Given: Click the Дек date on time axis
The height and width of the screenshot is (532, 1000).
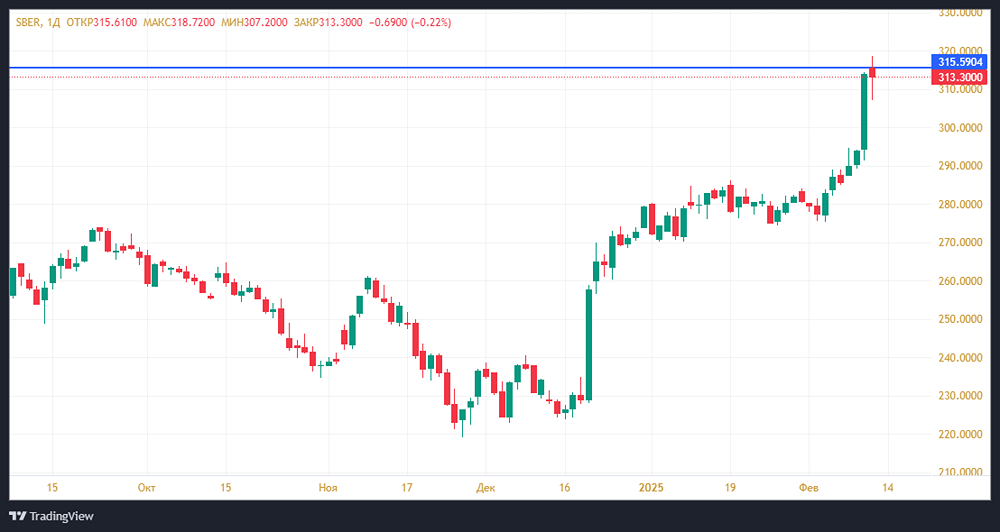Looking at the screenshot, I should pyautogui.click(x=485, y=487).
